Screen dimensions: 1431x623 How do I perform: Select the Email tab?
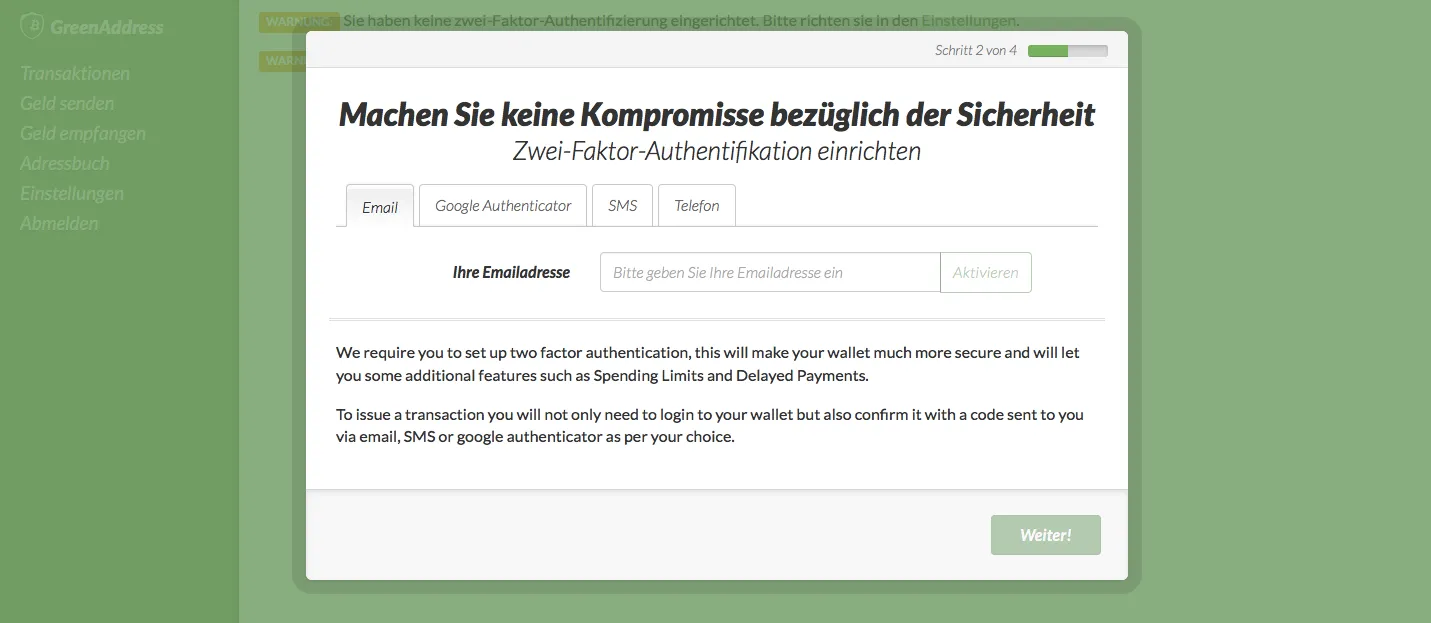pos(380,206)
